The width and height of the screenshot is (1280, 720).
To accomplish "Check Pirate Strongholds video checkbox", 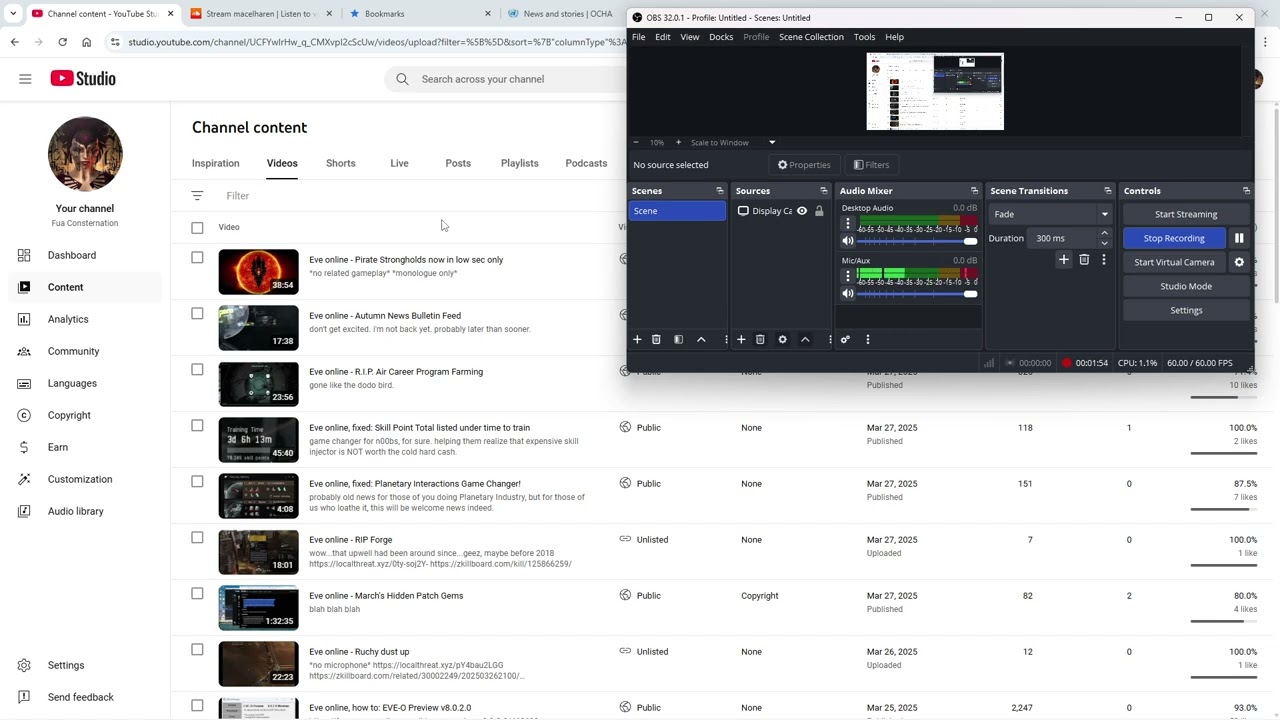I will 197,258.
